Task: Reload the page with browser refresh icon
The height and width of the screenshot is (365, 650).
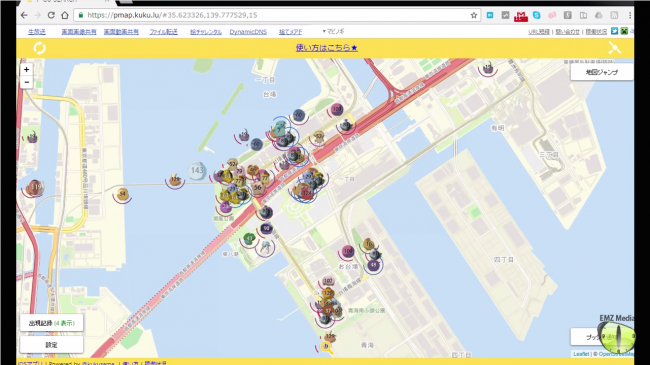Action: (51, 15)
